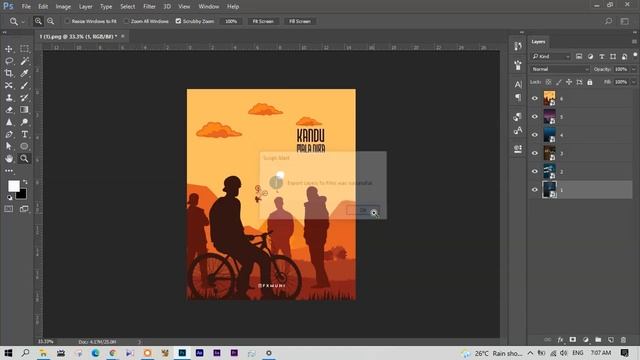Viewport: 640px width, 360px height.
Task: Select the Zoom tool in toolbox
Action: pyautogui.click(x=24, y=158)
